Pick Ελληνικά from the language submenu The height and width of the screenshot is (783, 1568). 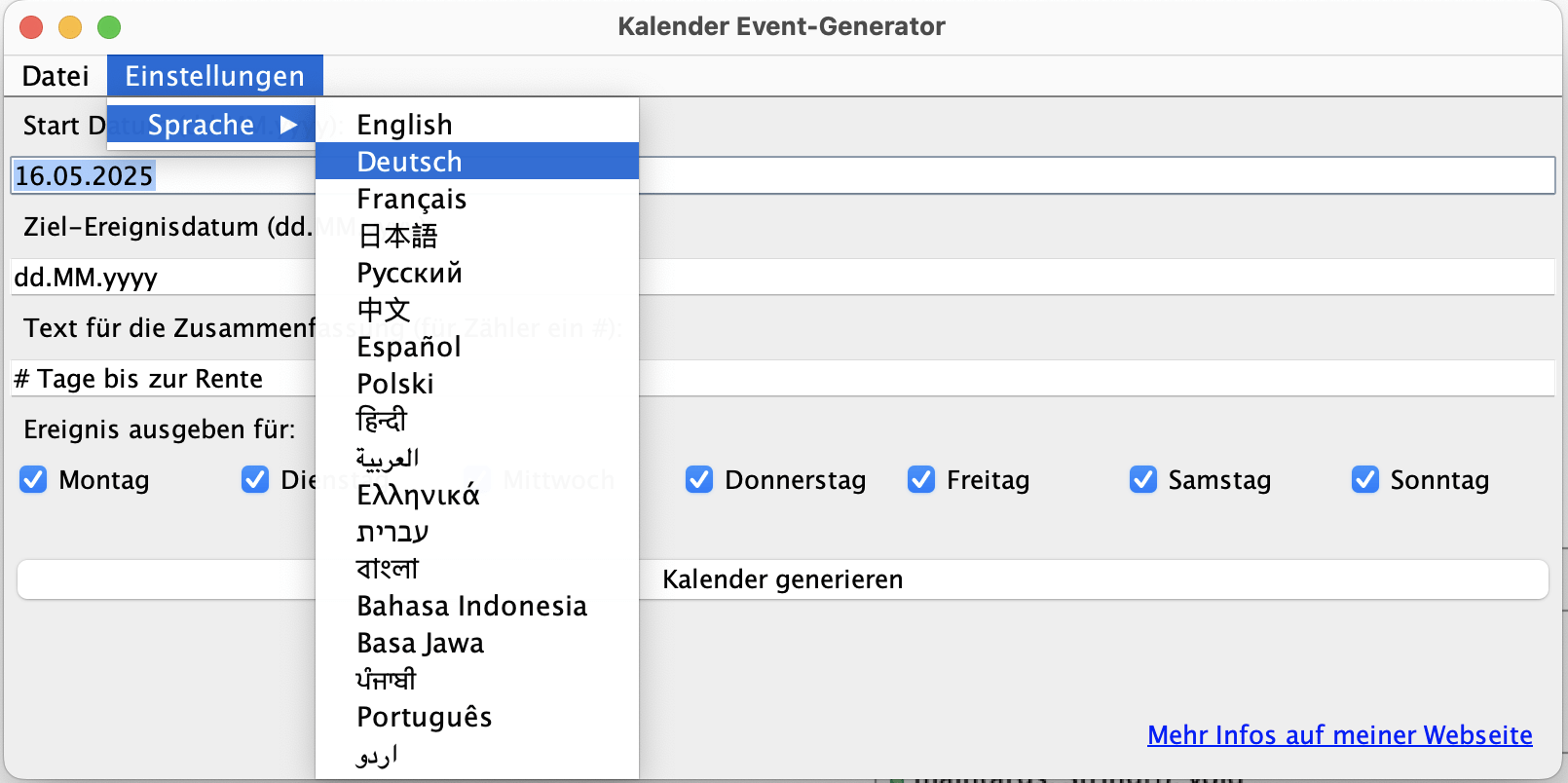coord(418,495)
